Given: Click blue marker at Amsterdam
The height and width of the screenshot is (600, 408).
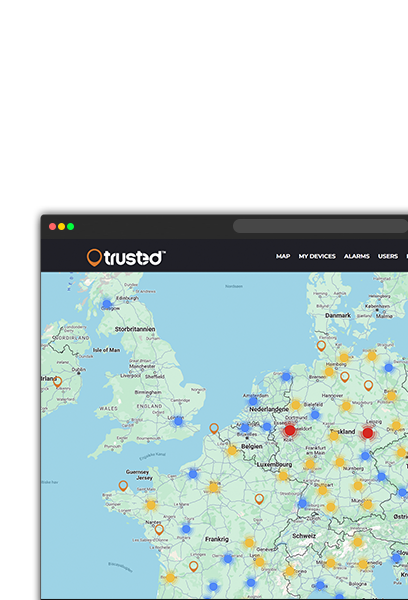Looking at the screenshot, I should [x=253, y=401].
